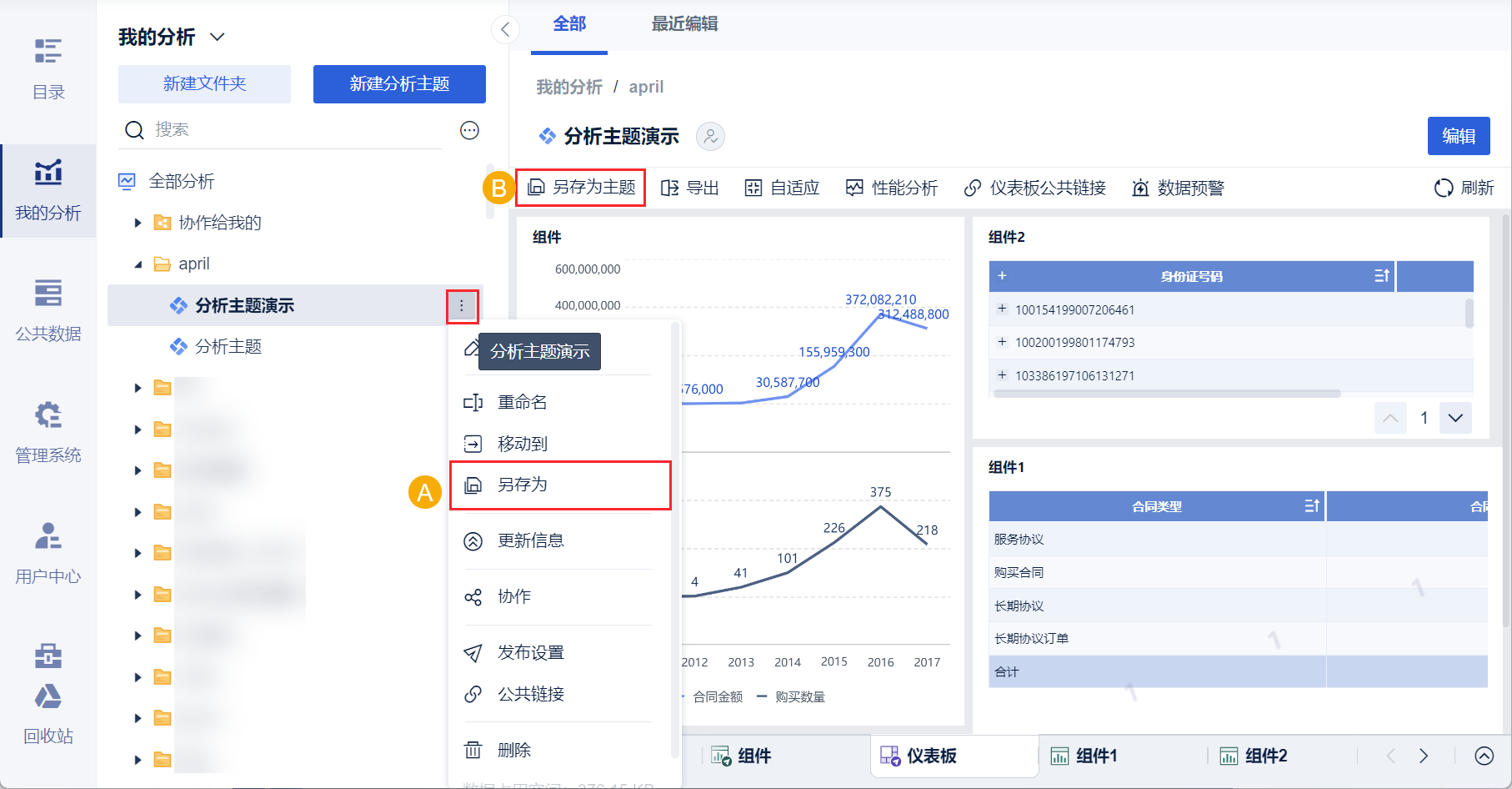Switch to the 全部 tab
This screenshot has width=1512, height=789.
569,24
